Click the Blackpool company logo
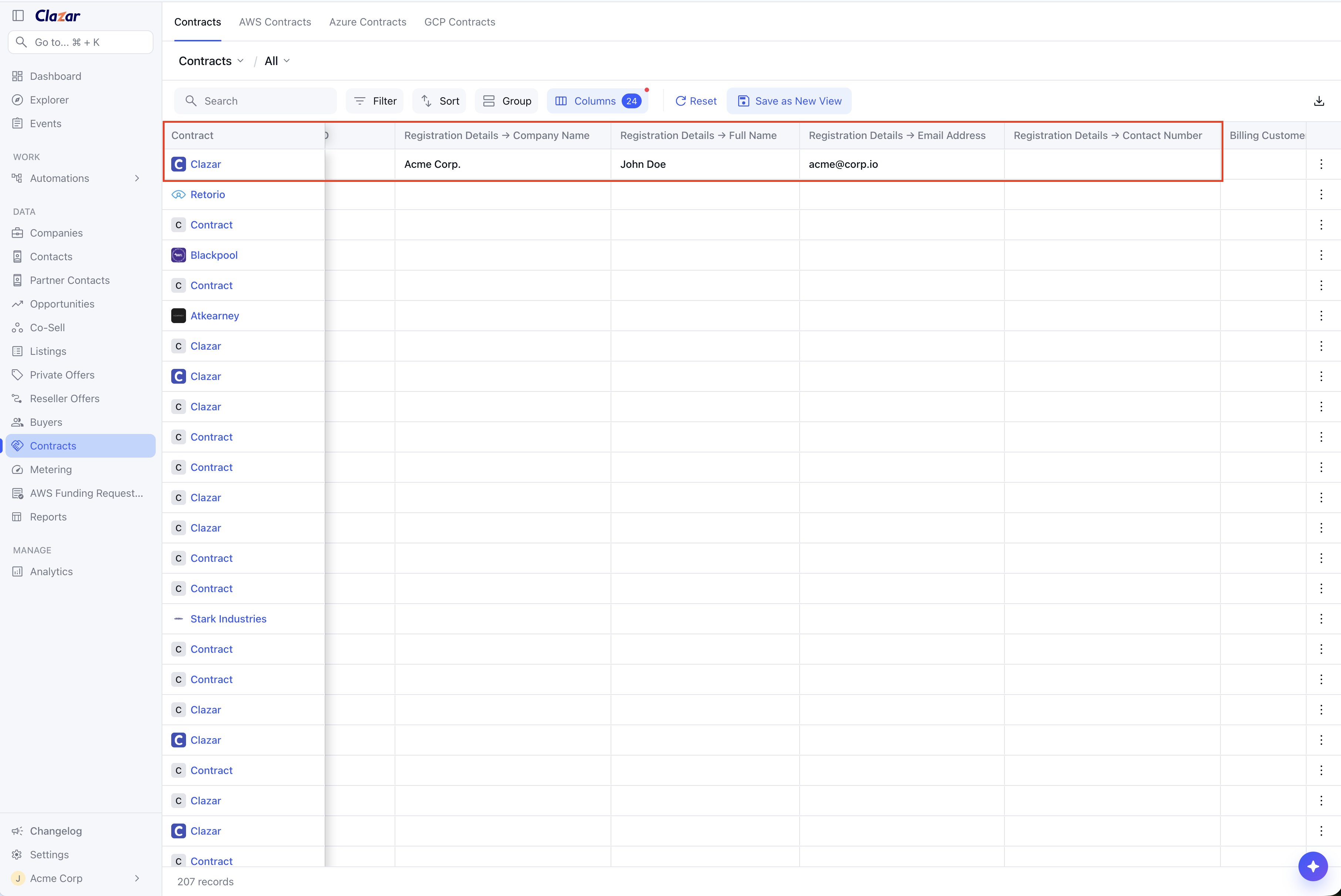1341x896 pixels. 178,255
